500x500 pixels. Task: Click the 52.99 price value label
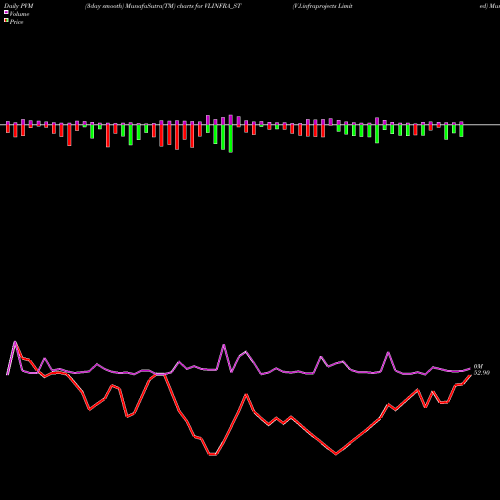(482, 373)
